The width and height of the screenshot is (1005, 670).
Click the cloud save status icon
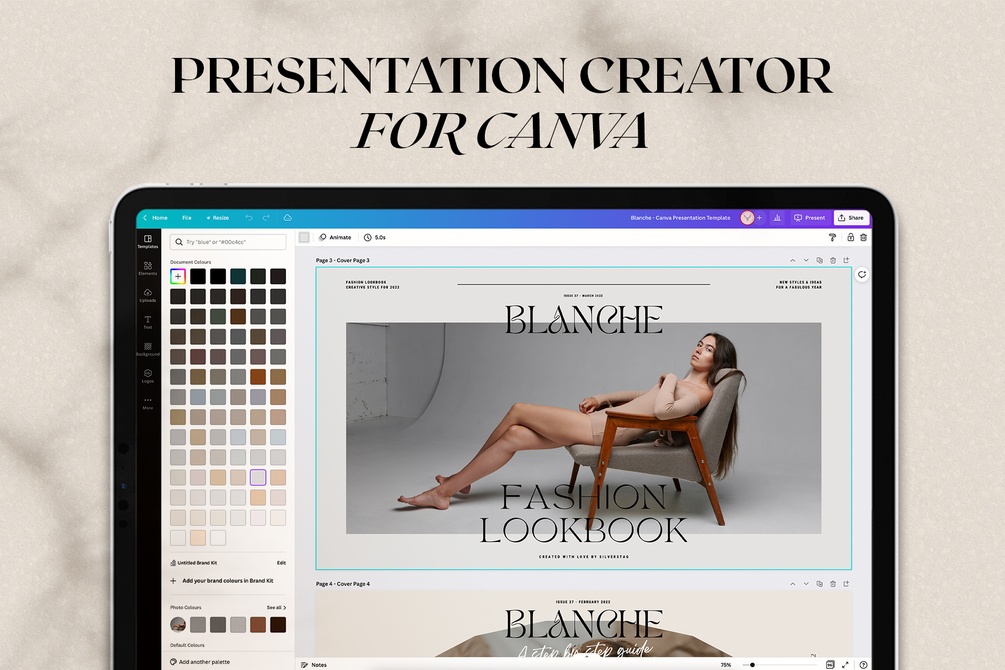(288, 218)
